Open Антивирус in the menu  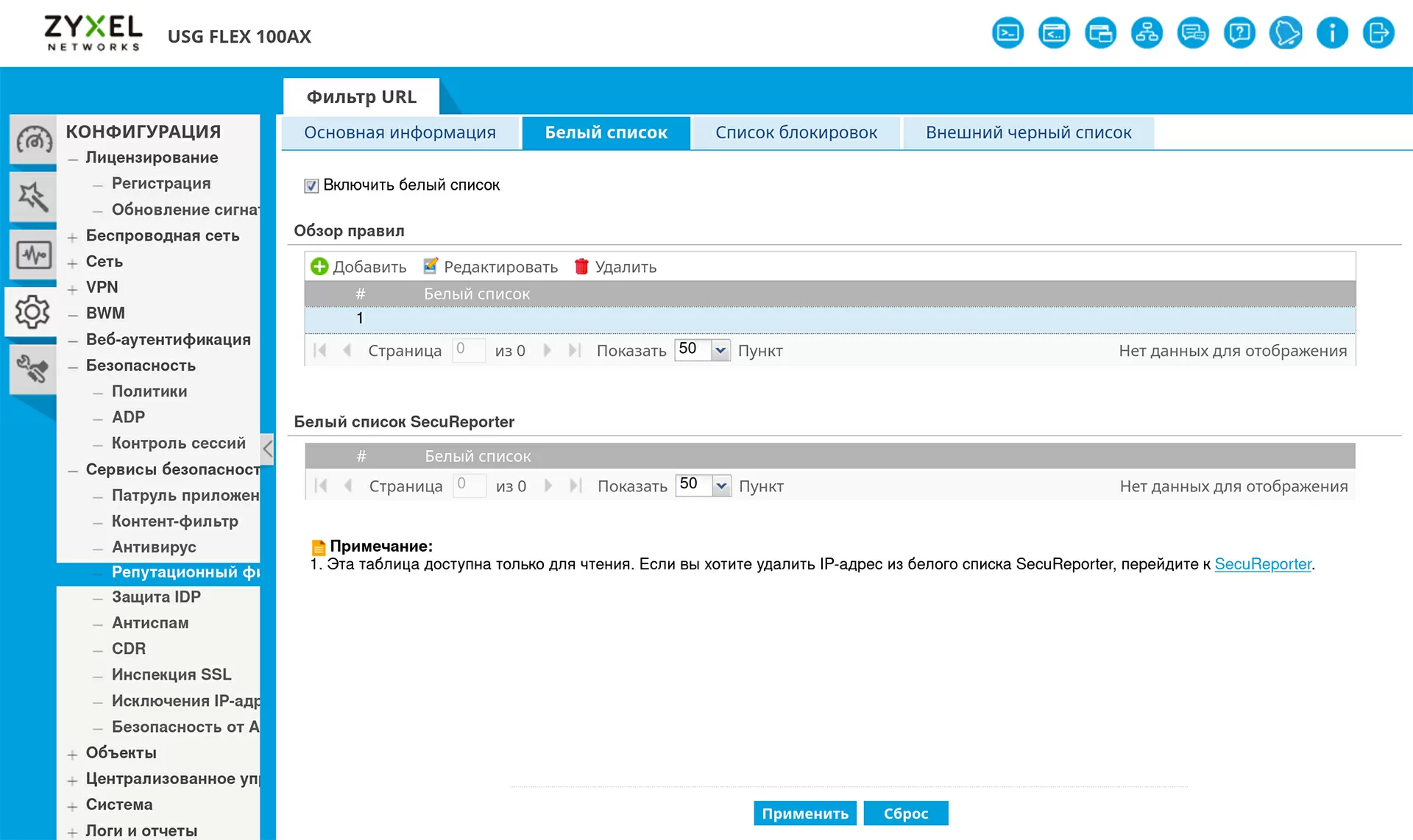154,547
